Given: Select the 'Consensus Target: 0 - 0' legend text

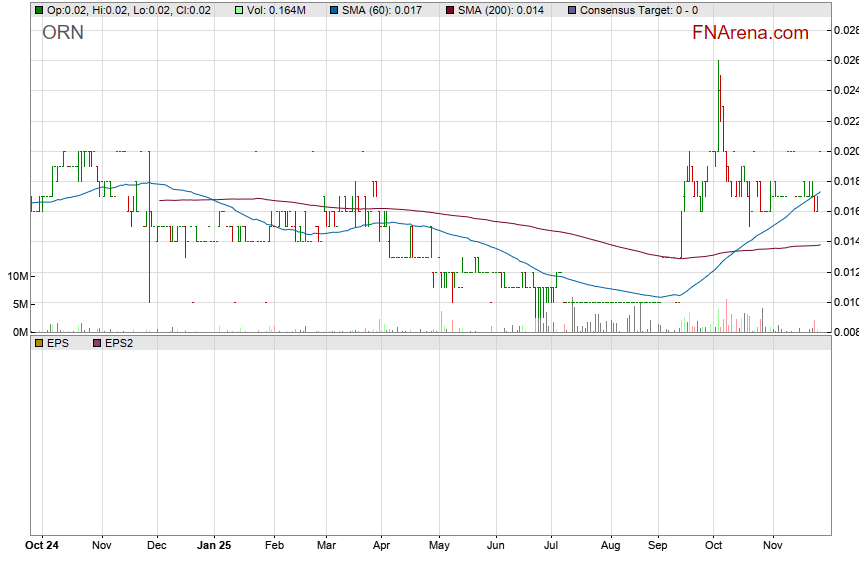Looking at the screenshot, I should point(642,10).
